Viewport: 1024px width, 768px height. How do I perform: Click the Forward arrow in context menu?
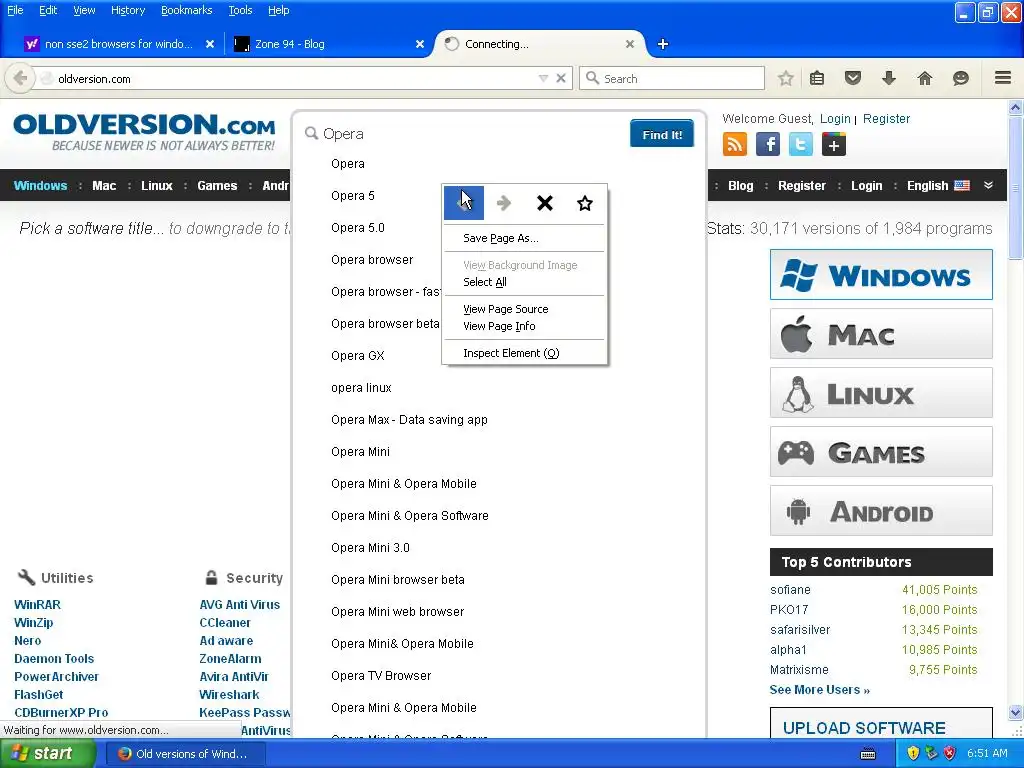(504, 203)
